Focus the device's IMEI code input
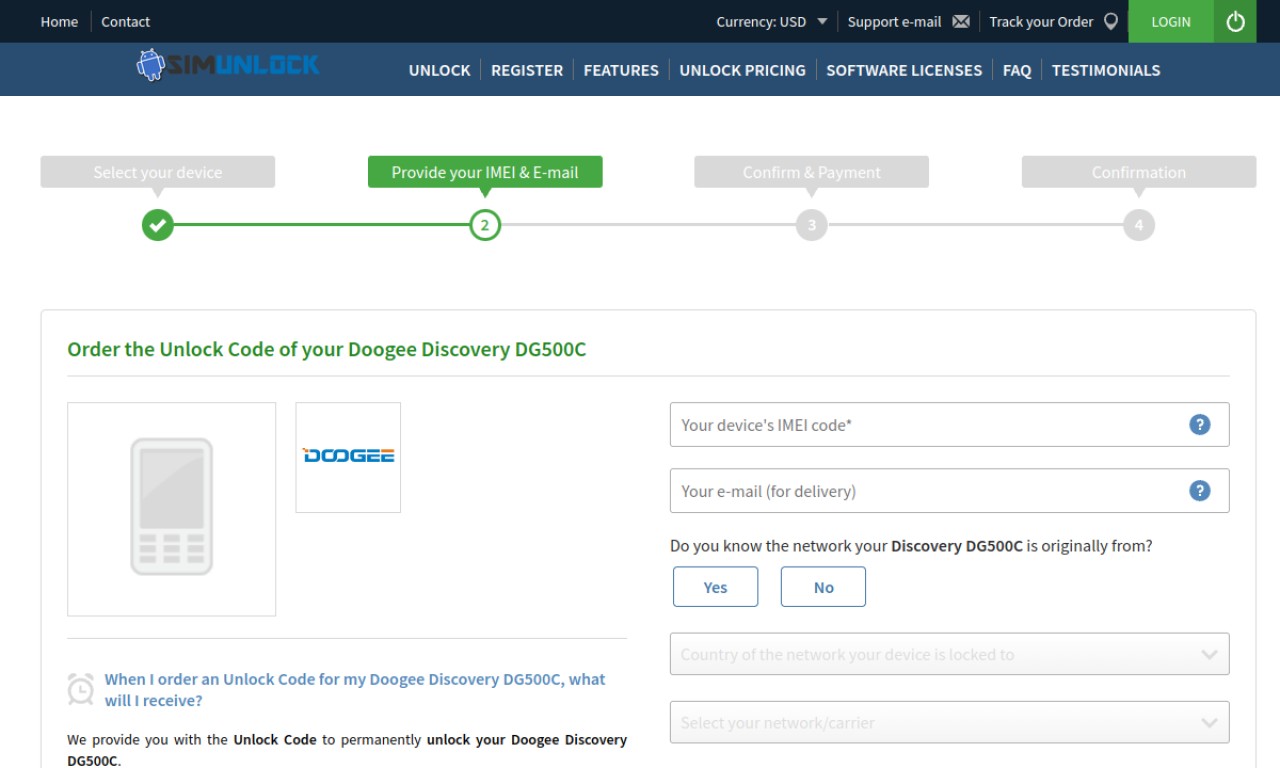The height and width of the screenshot is (768, 1280). 950,425
